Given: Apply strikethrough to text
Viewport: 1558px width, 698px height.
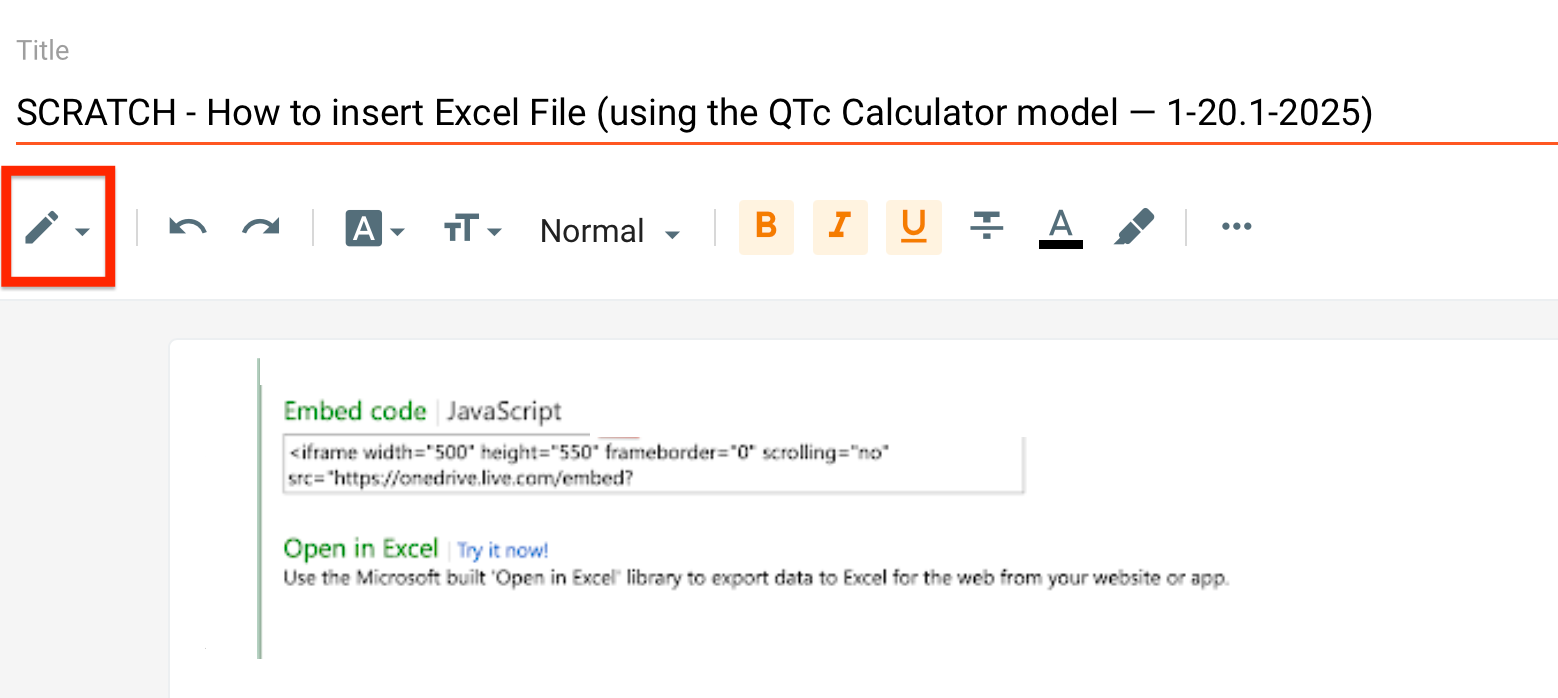Looking at the screenshot, I should 987,227.
